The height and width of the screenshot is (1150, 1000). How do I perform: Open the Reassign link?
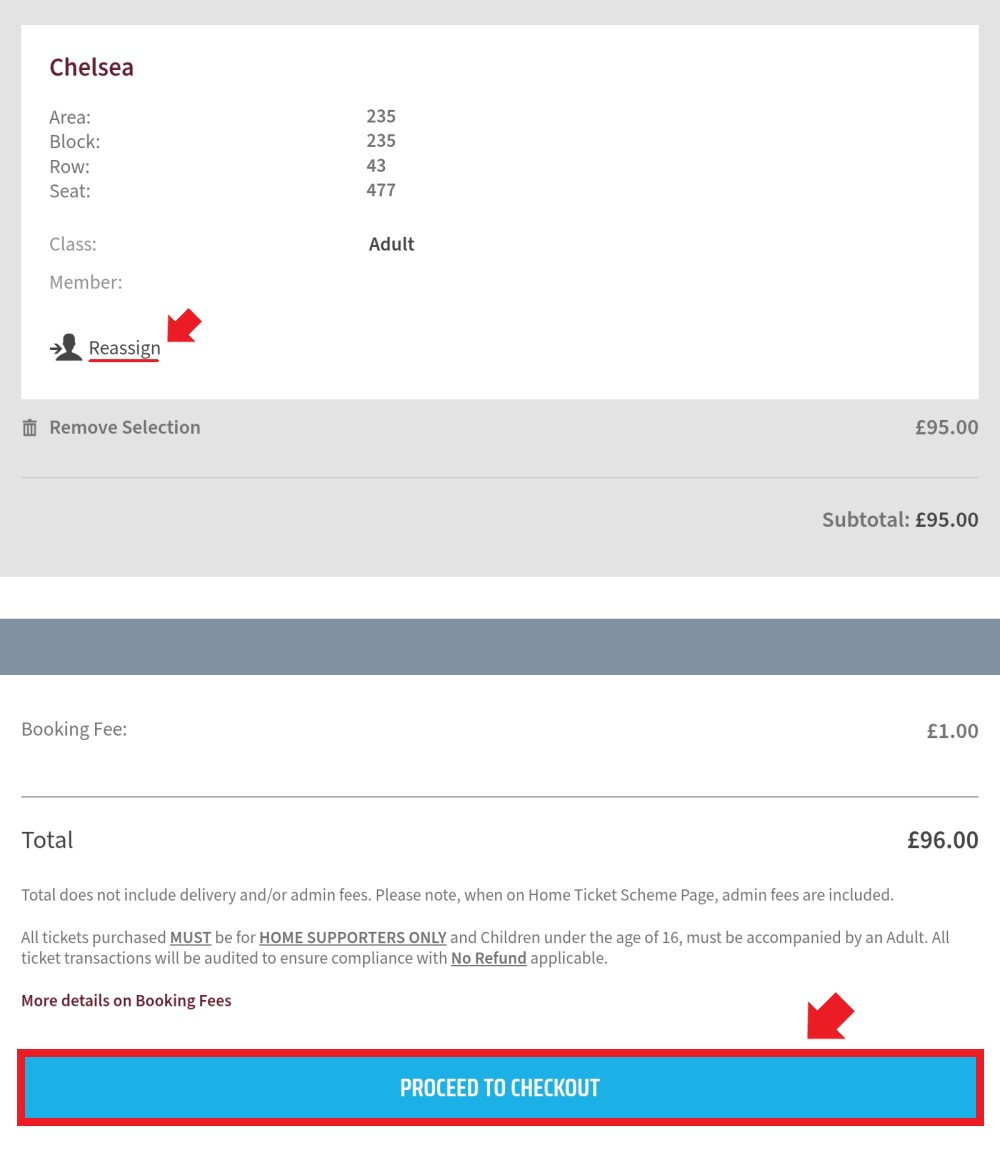124,348
